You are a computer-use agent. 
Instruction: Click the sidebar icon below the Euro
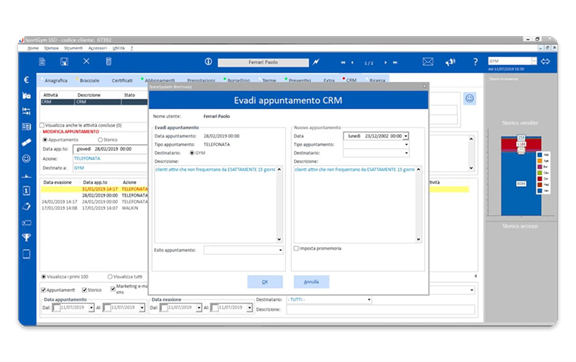point(26,96)
